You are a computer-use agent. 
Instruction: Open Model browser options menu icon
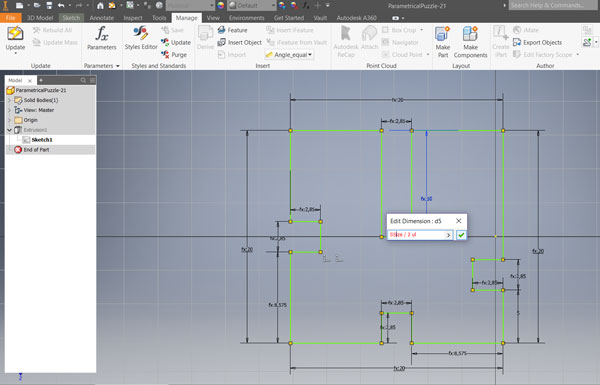(92, 80)
